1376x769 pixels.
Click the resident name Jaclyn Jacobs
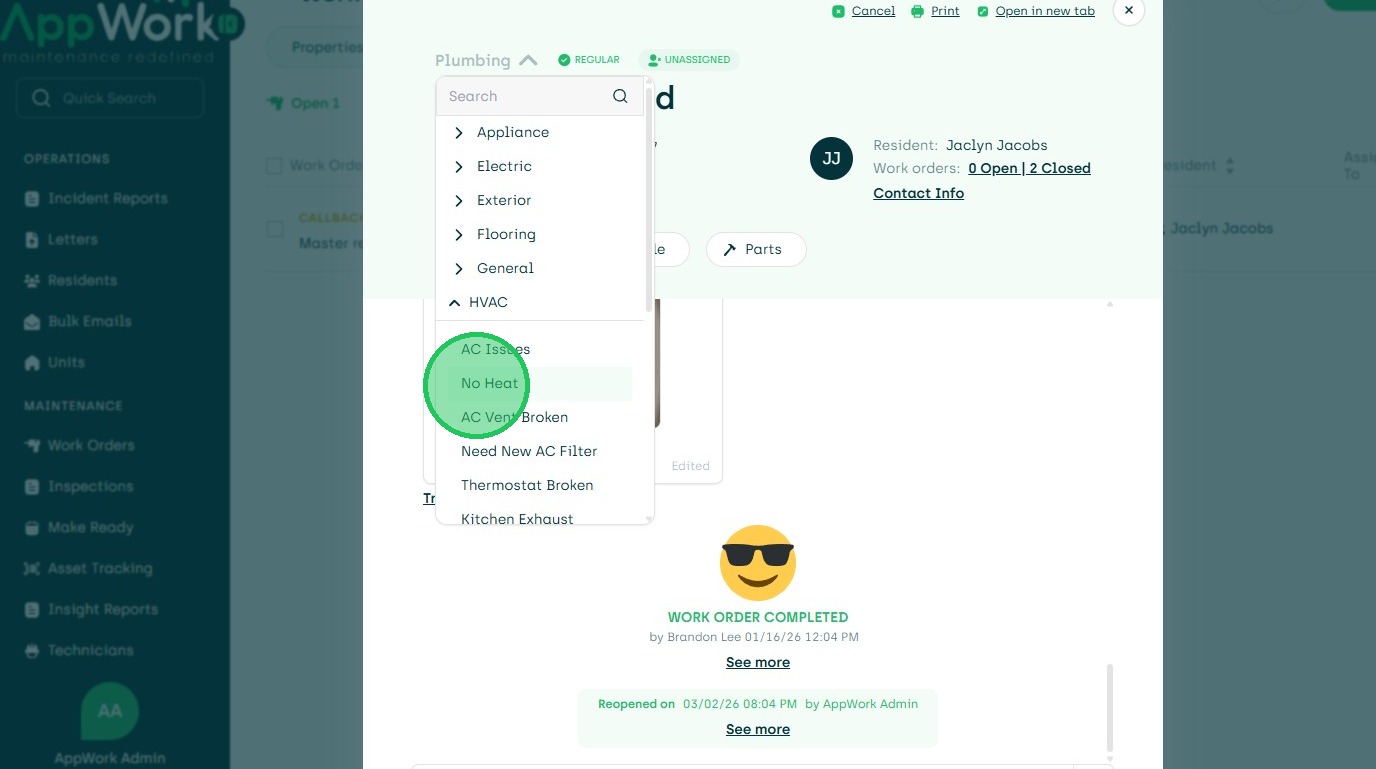click(997, 146)
